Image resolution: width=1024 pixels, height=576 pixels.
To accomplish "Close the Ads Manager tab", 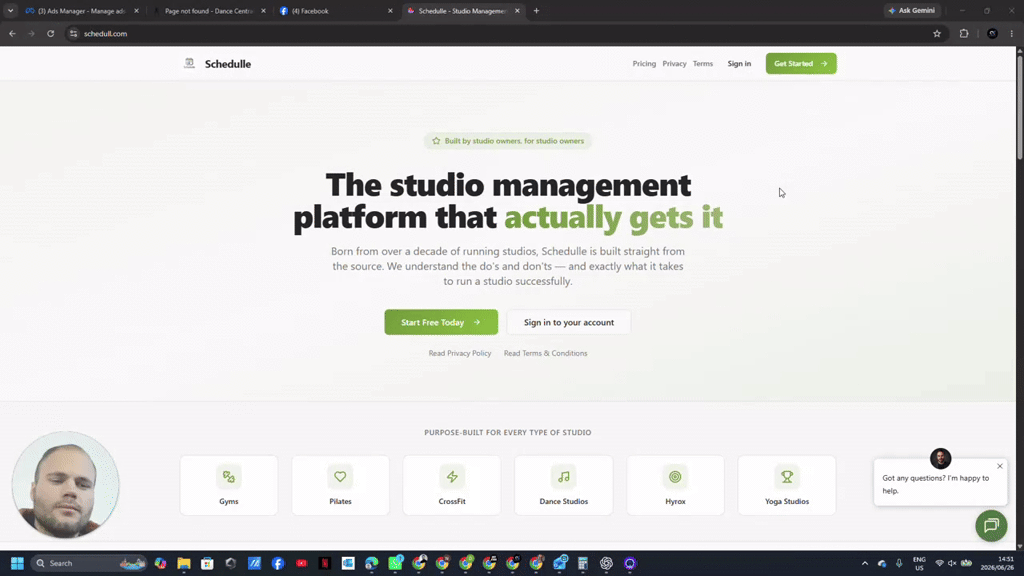I will [136, 10].
